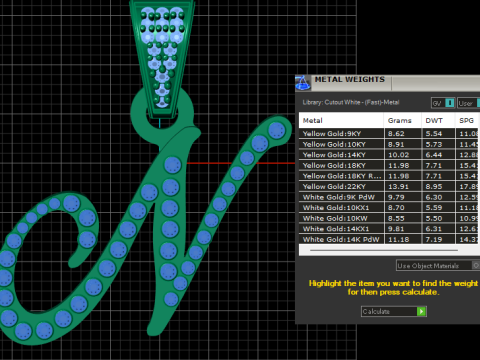Select the gem-set bail at the pendant top

[x=162, y=58]
